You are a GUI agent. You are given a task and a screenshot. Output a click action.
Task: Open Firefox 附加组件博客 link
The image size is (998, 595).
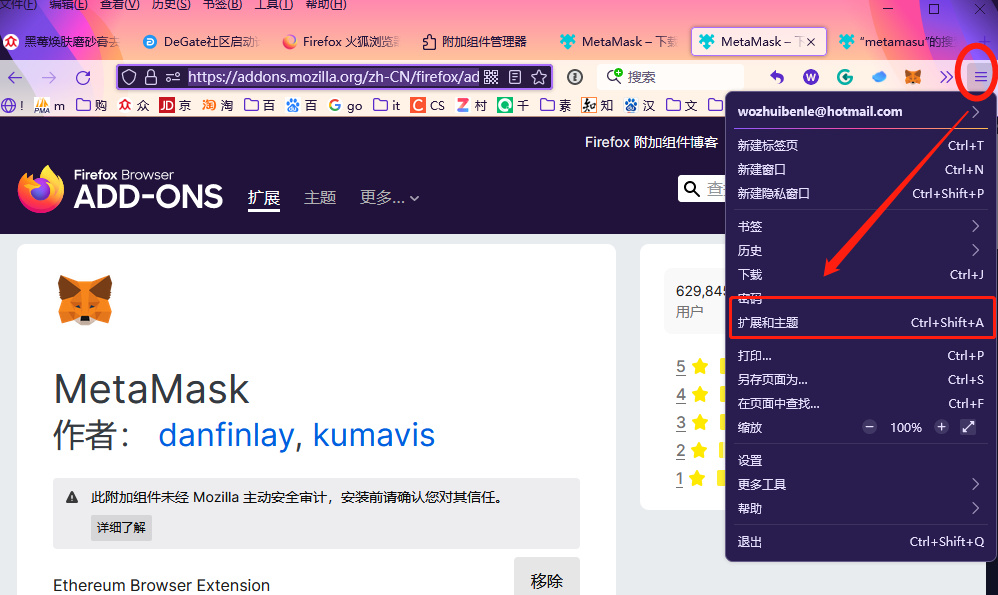[651, 142]
